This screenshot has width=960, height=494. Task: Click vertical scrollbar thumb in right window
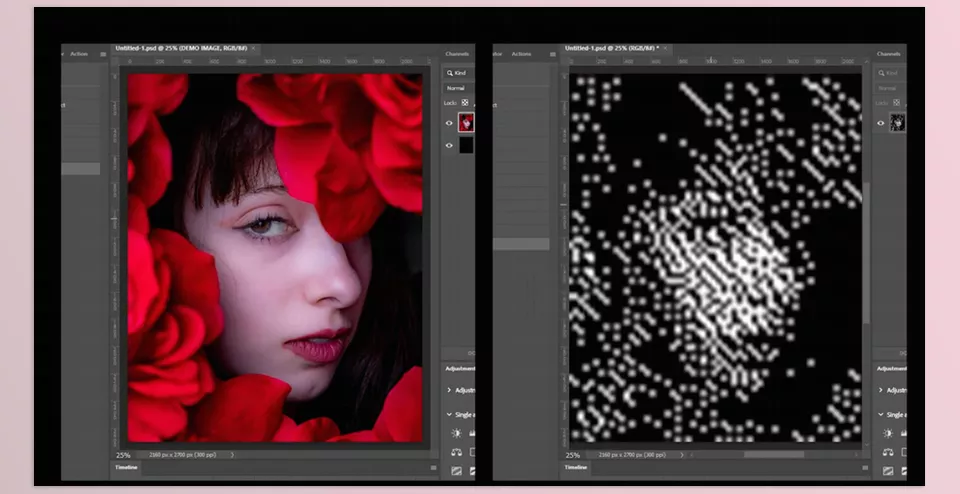[866, 252]
